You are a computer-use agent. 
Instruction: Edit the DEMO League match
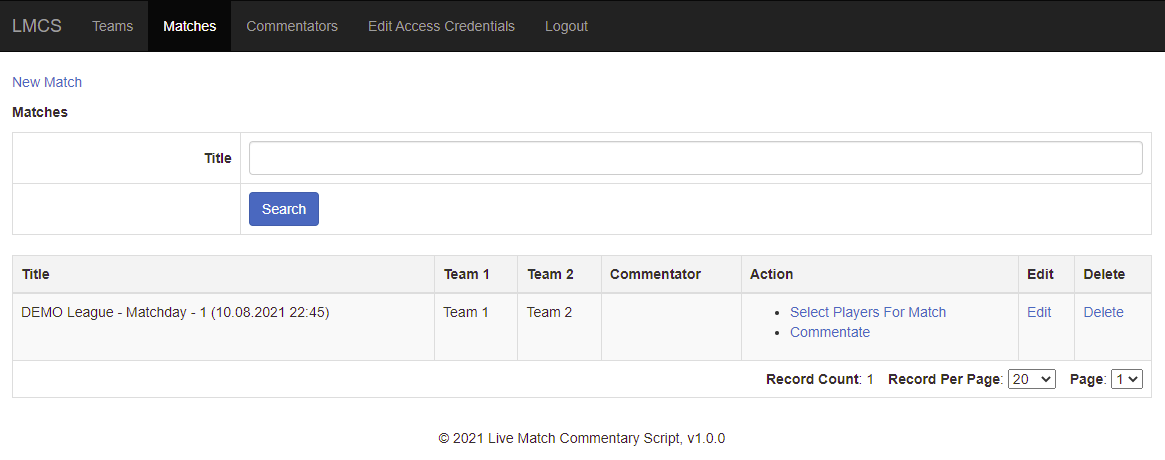point(1039,312)
